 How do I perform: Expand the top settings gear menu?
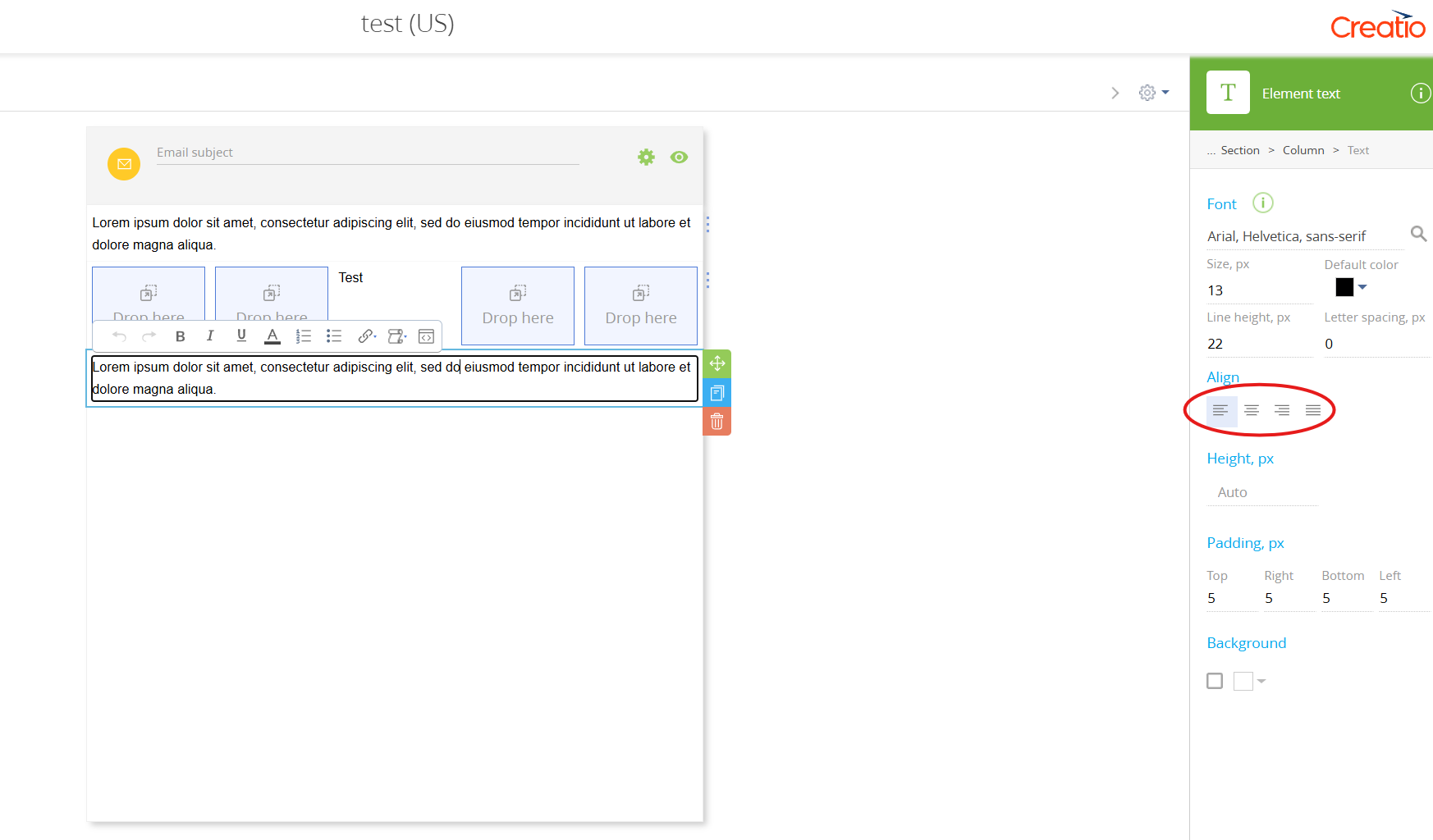pyautogui.click(x=1153, y=93)
